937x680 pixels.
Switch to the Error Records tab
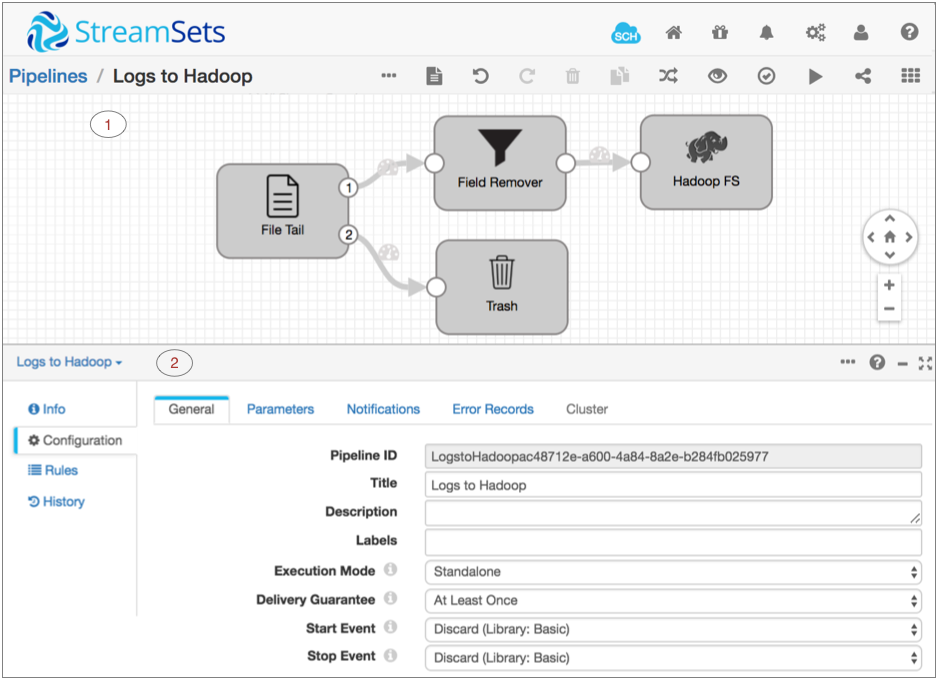(x=493, y=409)
